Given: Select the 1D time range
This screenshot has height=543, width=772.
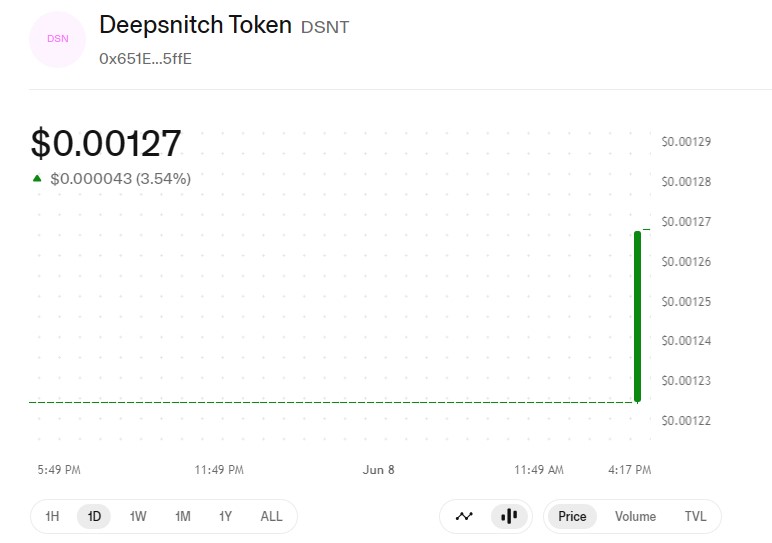Looking at the screenshot, I should [94, 516].
